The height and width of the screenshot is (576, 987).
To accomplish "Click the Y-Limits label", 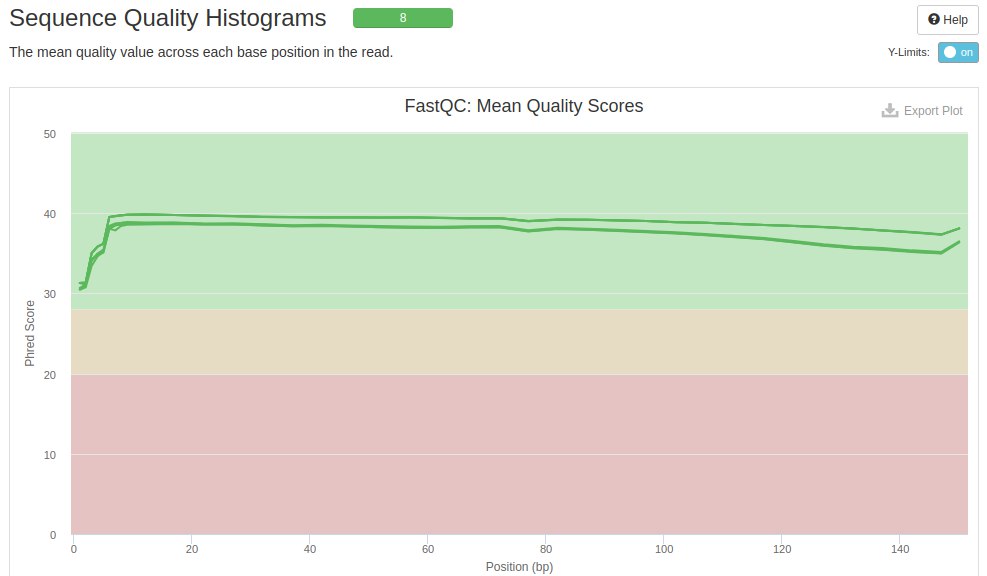I will click(909, 53).
